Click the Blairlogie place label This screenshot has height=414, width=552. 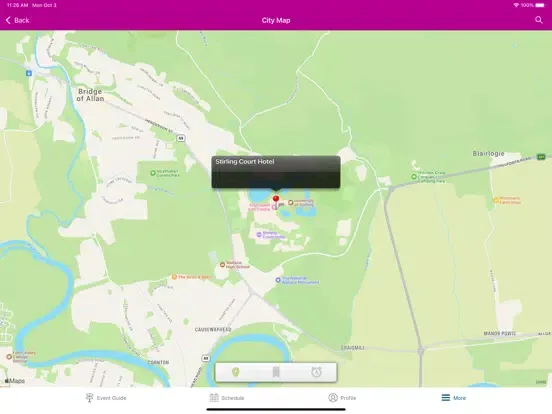pyautogui.click(x=488, y=153)
